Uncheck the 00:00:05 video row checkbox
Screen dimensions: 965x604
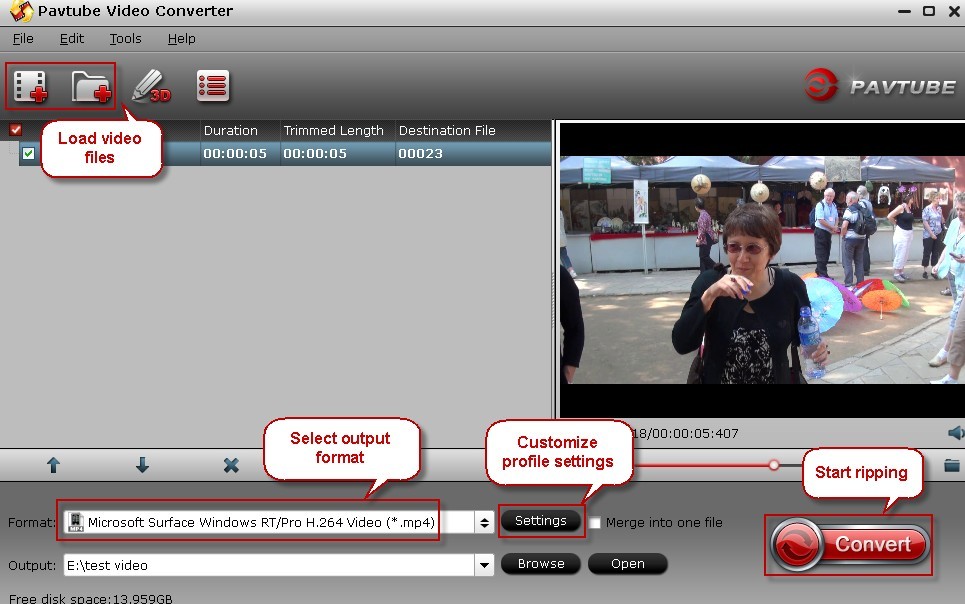(28, 153)
